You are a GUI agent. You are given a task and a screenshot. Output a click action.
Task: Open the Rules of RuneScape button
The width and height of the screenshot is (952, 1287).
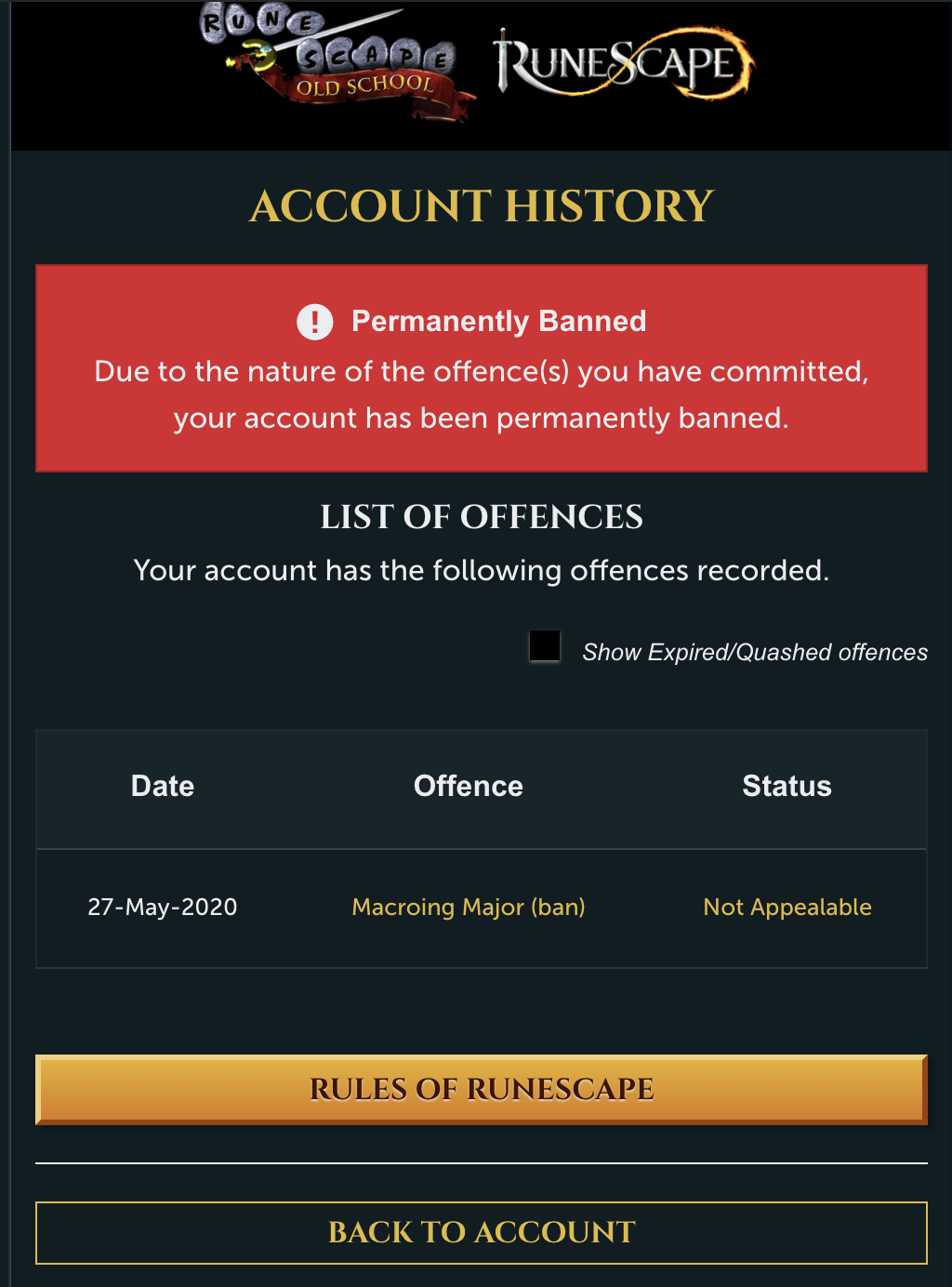pyautogui.click(x=482, y=1089)
